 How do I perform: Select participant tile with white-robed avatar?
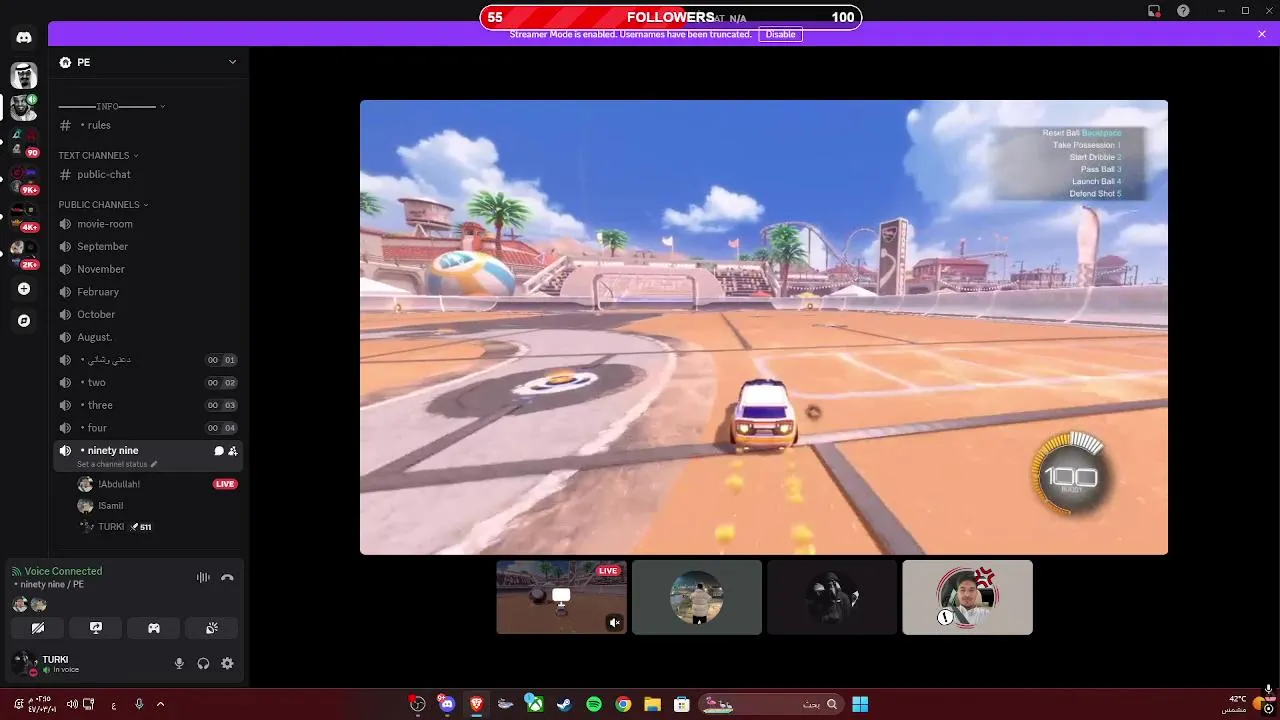697,597
